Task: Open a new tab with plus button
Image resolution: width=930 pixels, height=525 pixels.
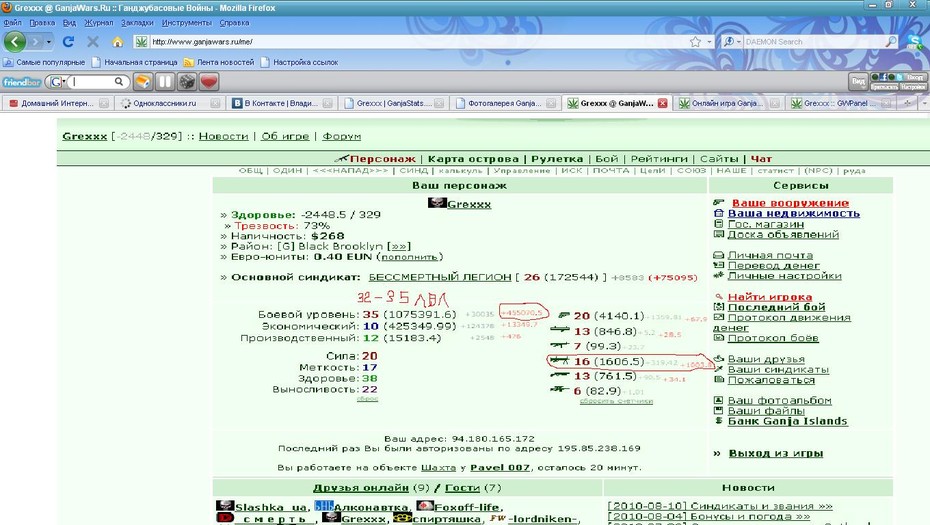Action: pos(907,103)
